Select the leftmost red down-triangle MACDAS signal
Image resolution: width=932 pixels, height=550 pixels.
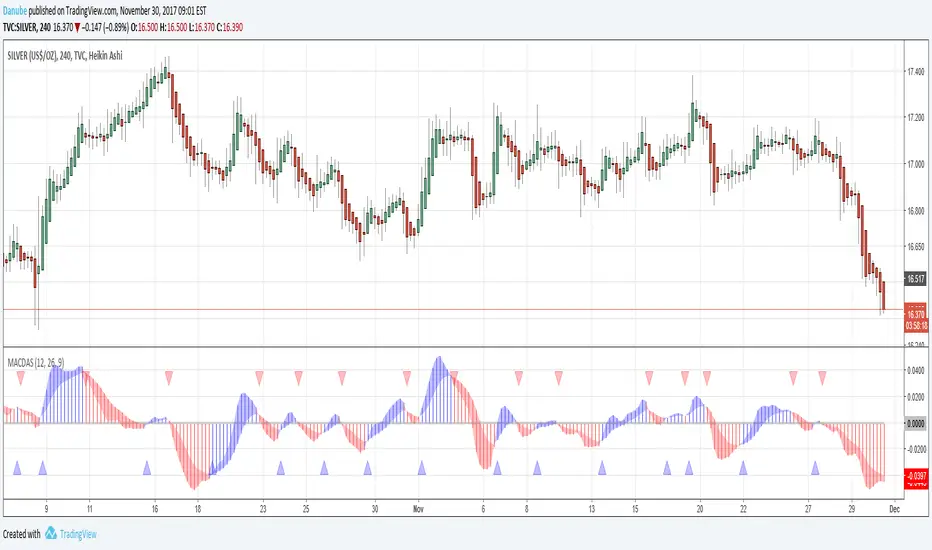(169, 377)
